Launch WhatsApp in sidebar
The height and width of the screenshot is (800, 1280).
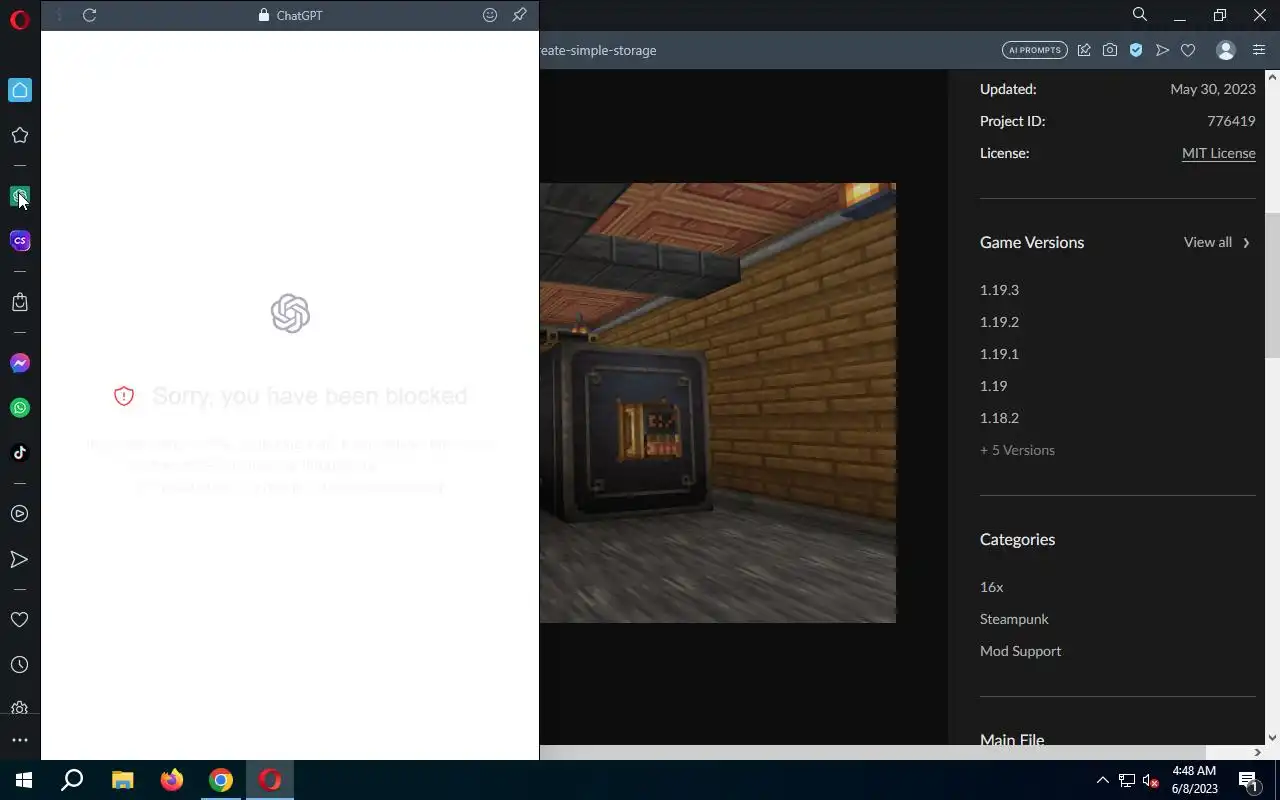[20, 408]
